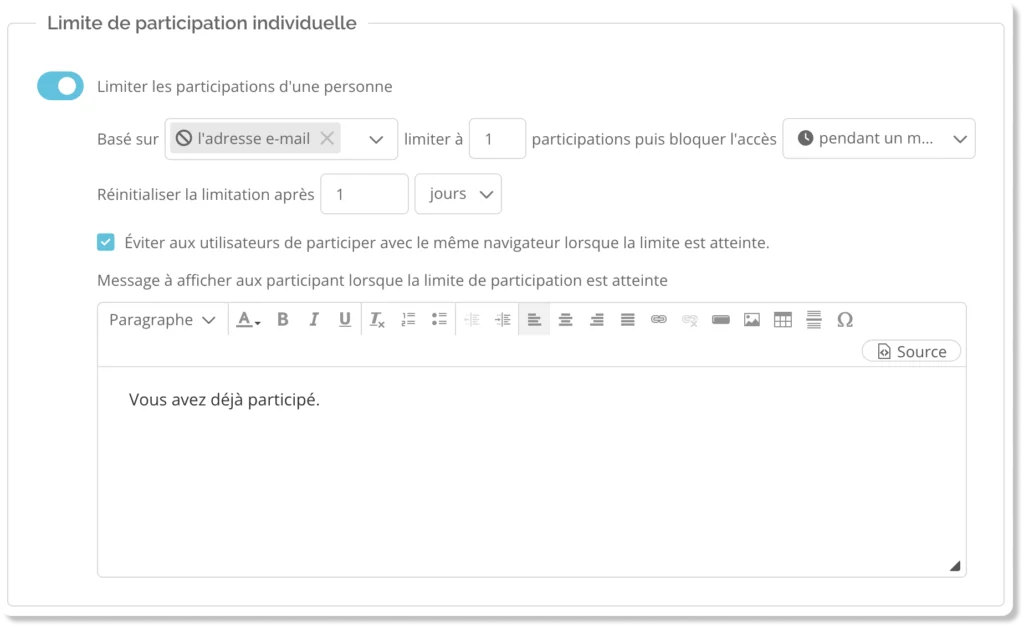The width and height of the screenshot is (1024, 627).
Task: Open the special characters Omega icon
Action: point(845,320)
